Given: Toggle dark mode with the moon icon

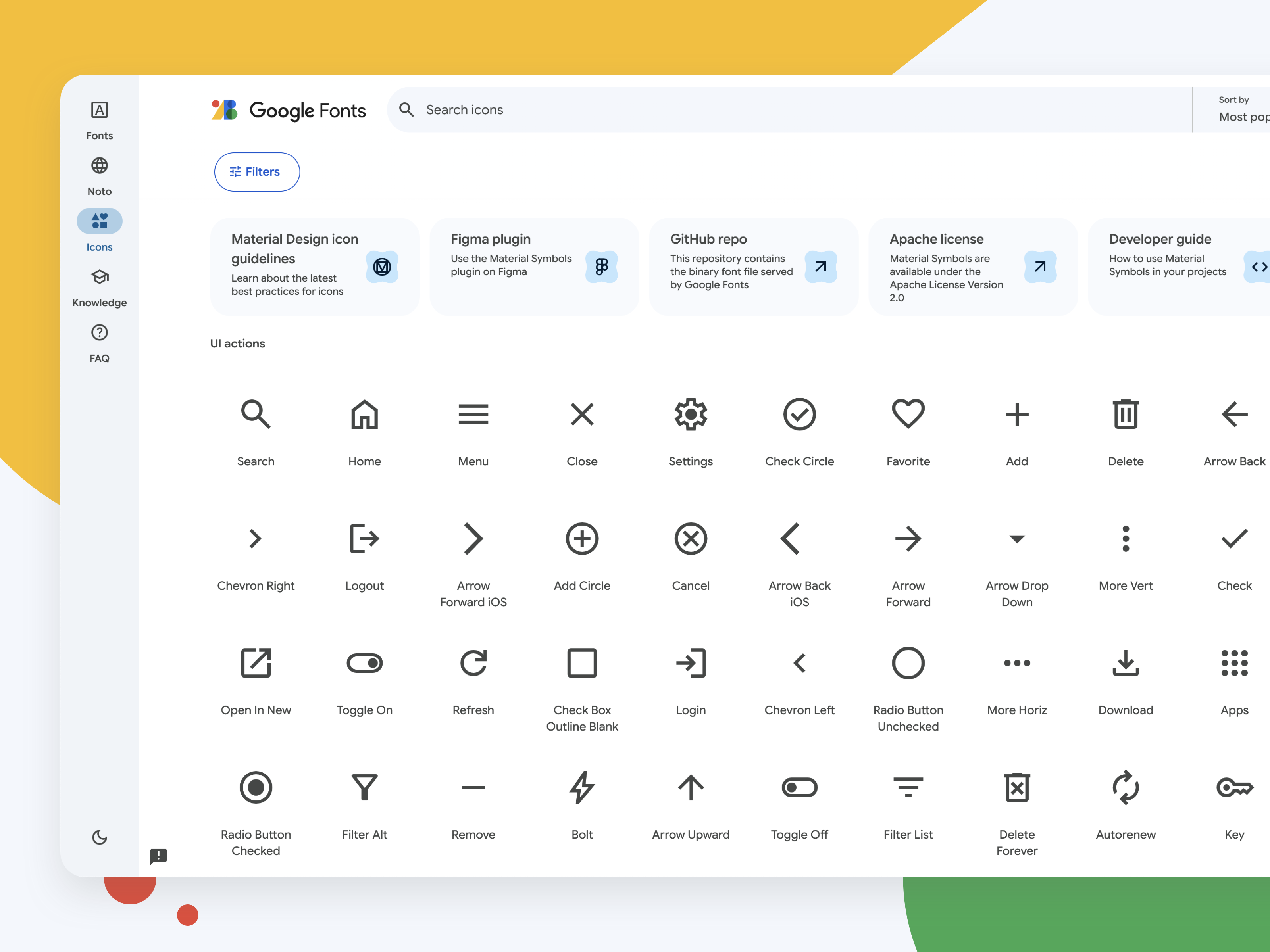Looking at the screenshot, I should coord(99,837).
